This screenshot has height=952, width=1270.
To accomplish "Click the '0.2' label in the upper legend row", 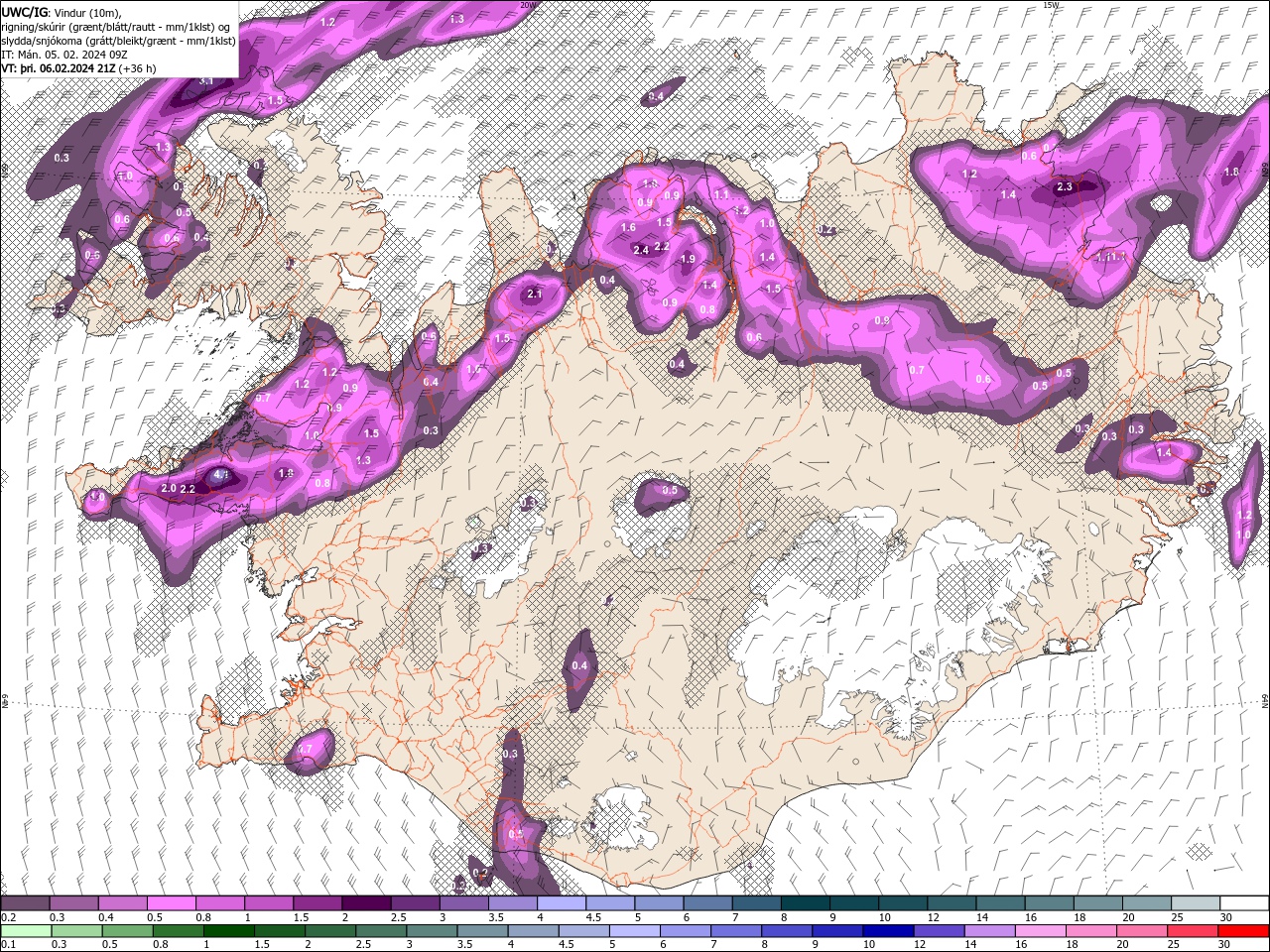I will pyautogui.click(x=8, y=917).
